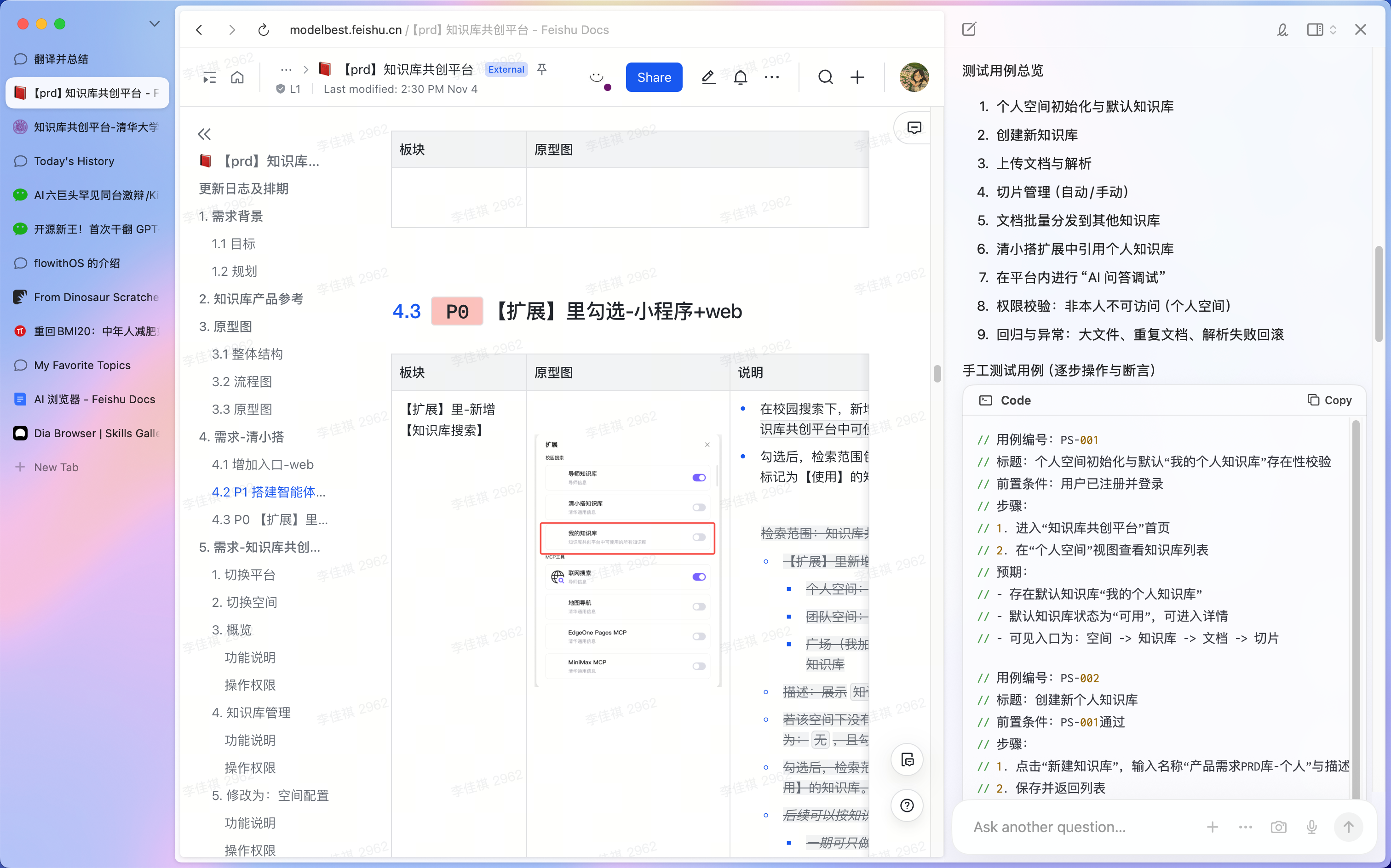Viewport: 1391px width, 868px height.
Task: Open the panel layout up-down chevron
Action: point(1333,29)
